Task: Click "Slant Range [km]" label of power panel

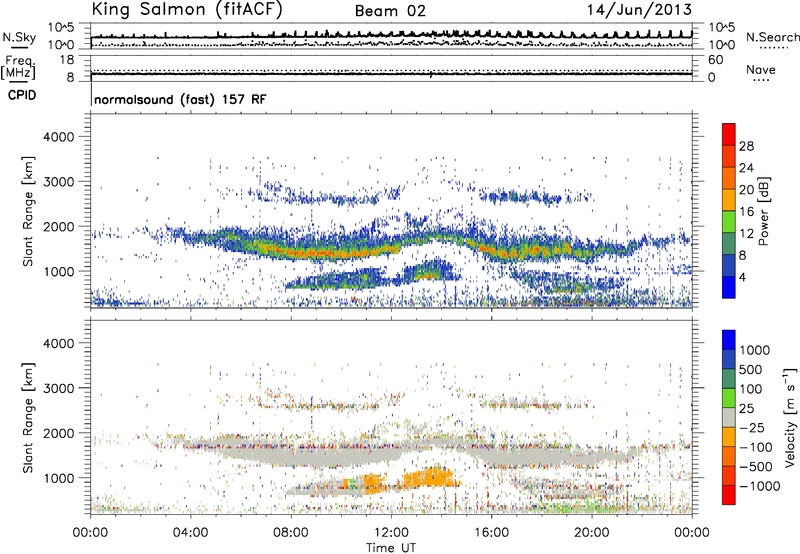Action: point(28,211)
